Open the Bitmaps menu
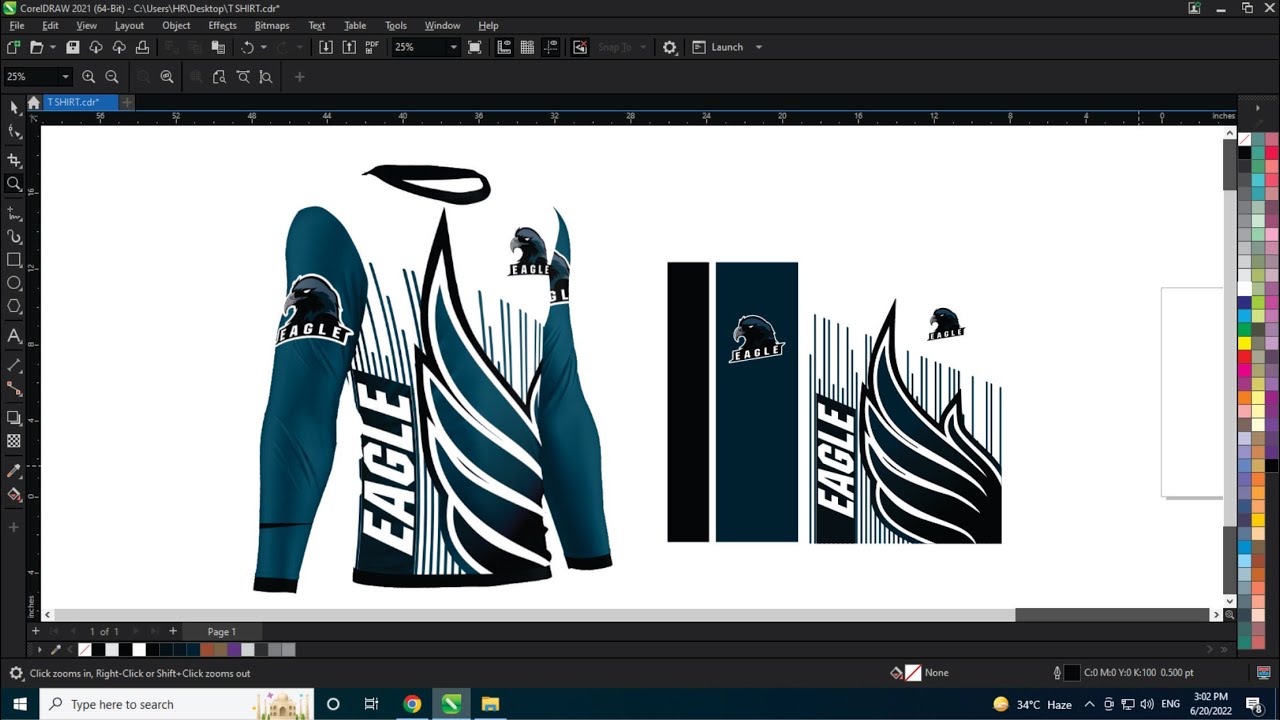 tap(272, 25)
